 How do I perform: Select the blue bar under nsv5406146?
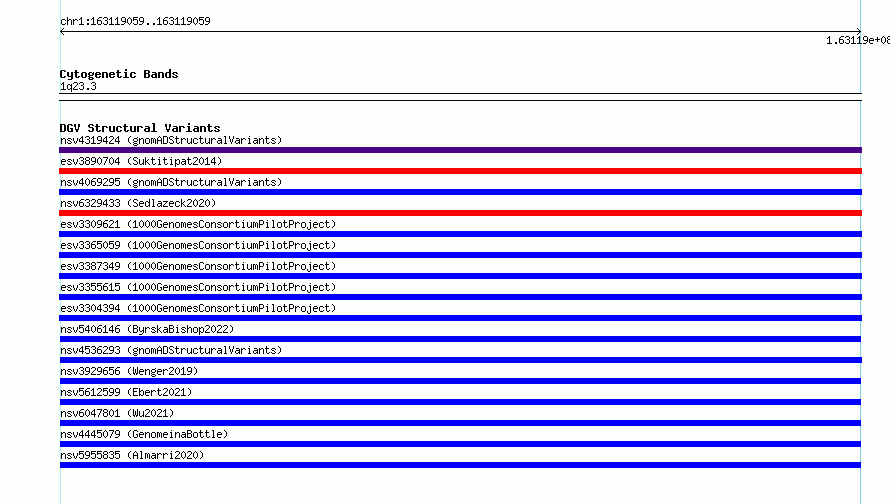coord(460,339)
